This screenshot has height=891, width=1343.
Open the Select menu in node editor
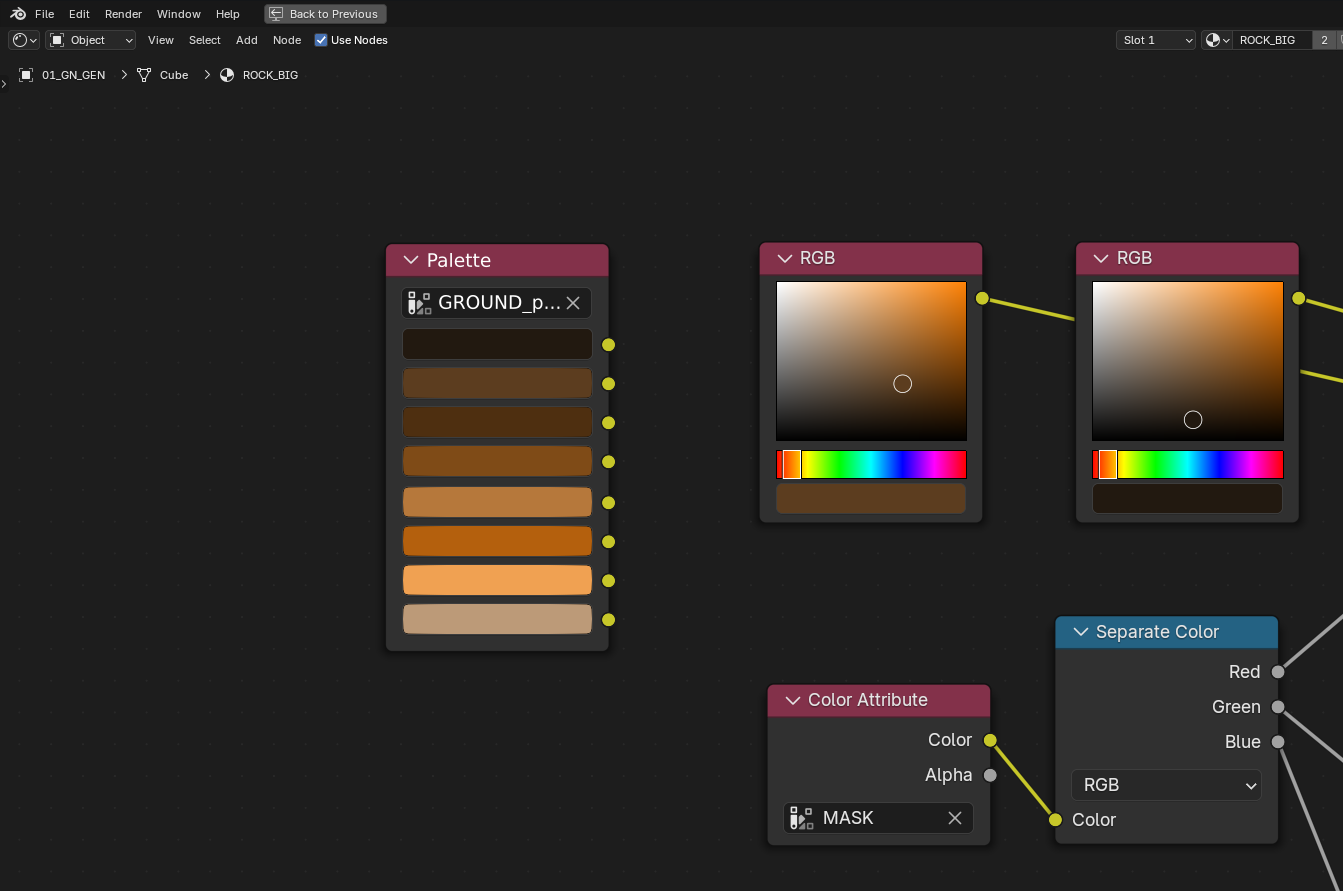205,40
